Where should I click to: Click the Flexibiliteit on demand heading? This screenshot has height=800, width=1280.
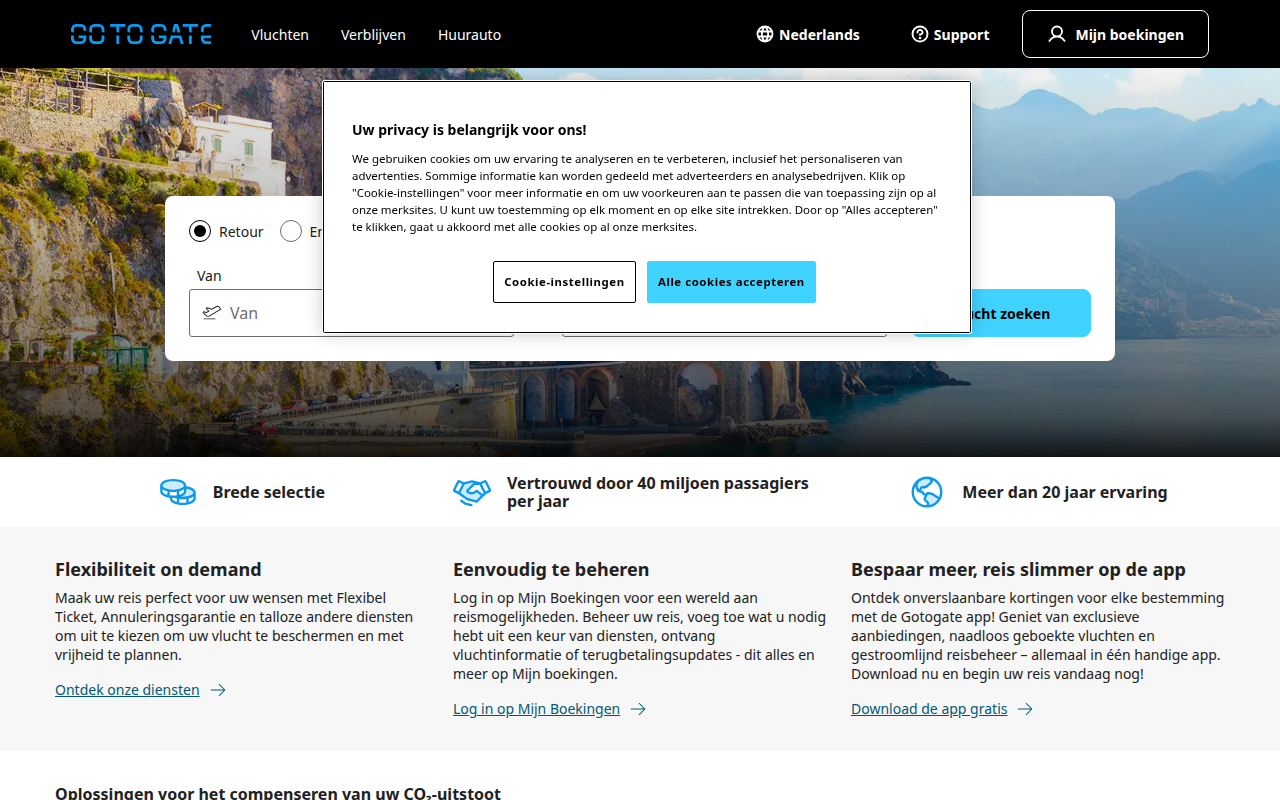click(158, 569)
